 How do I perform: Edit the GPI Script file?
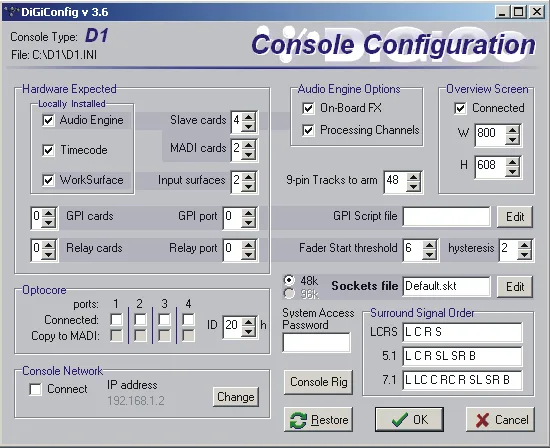(x=515, y=217)
